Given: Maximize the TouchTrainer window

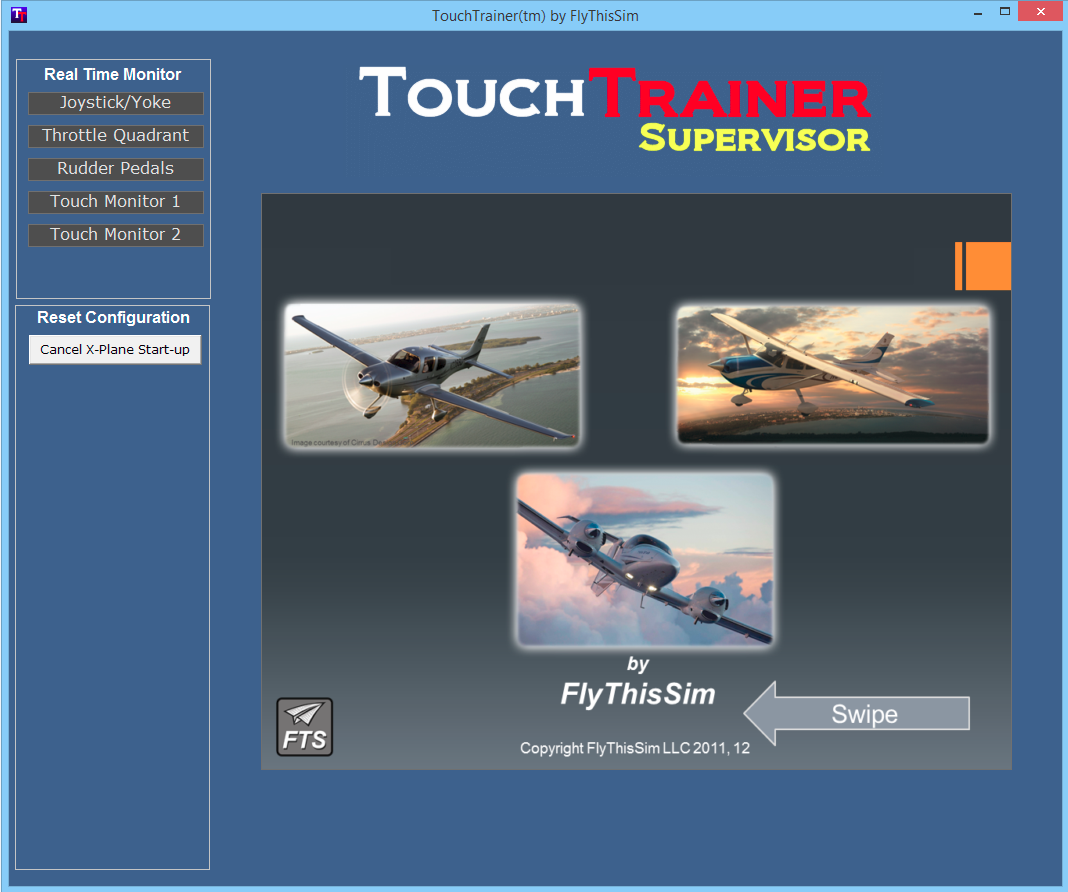Looking at the screenshot, I should coord(1005,12).
